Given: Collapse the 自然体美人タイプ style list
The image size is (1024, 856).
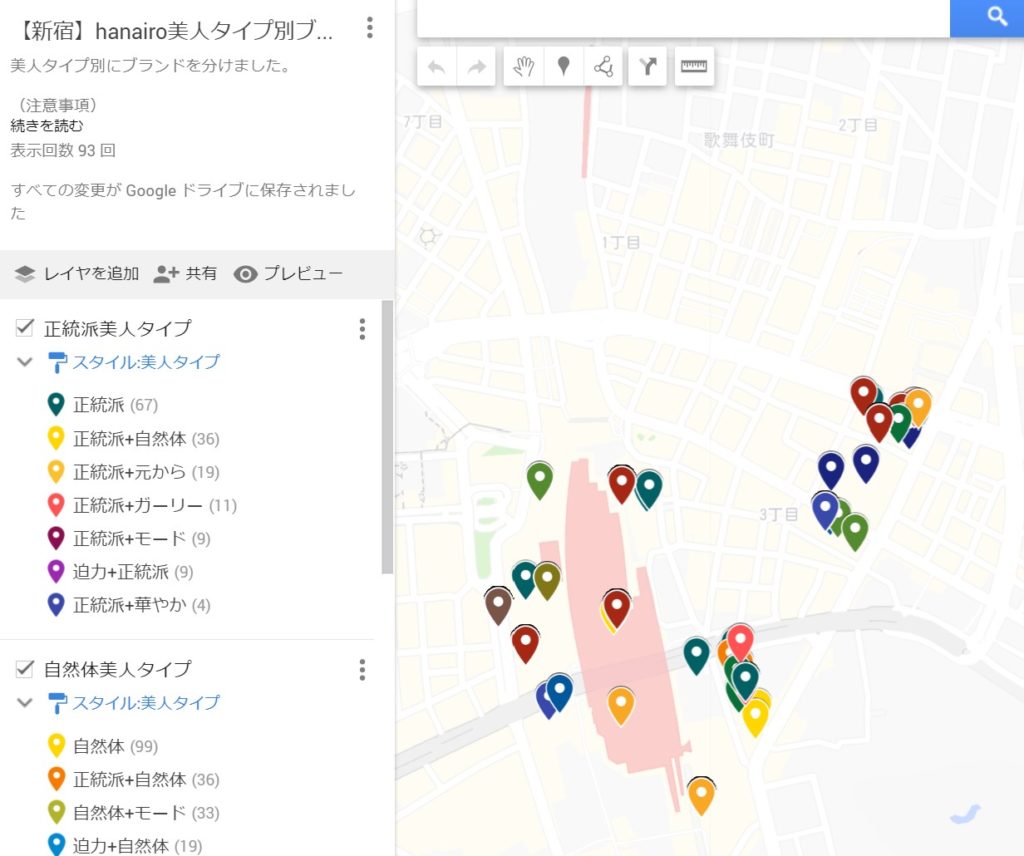Looking at the screenshot, I should point(24,703).
